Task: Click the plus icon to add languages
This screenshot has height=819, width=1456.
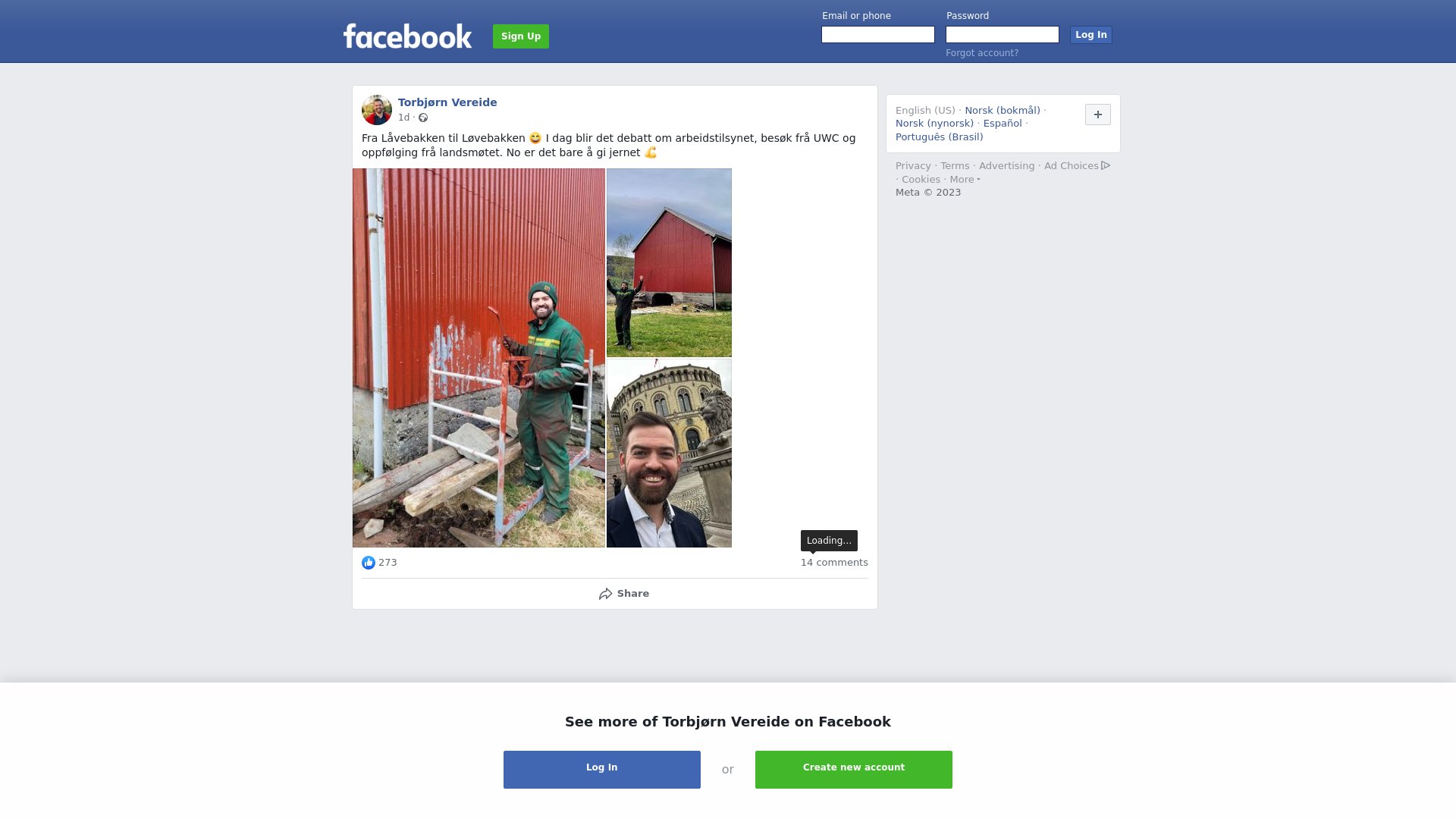Action: (1098, 115)
